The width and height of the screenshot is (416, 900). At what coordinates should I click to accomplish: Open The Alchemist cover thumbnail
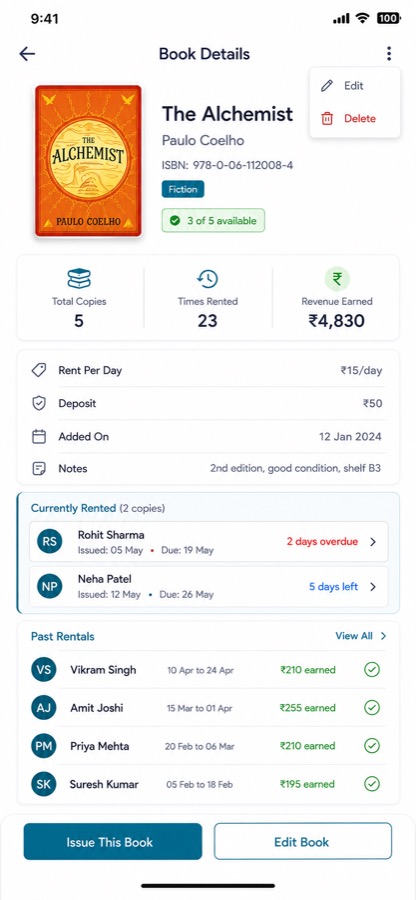(88, 161)
